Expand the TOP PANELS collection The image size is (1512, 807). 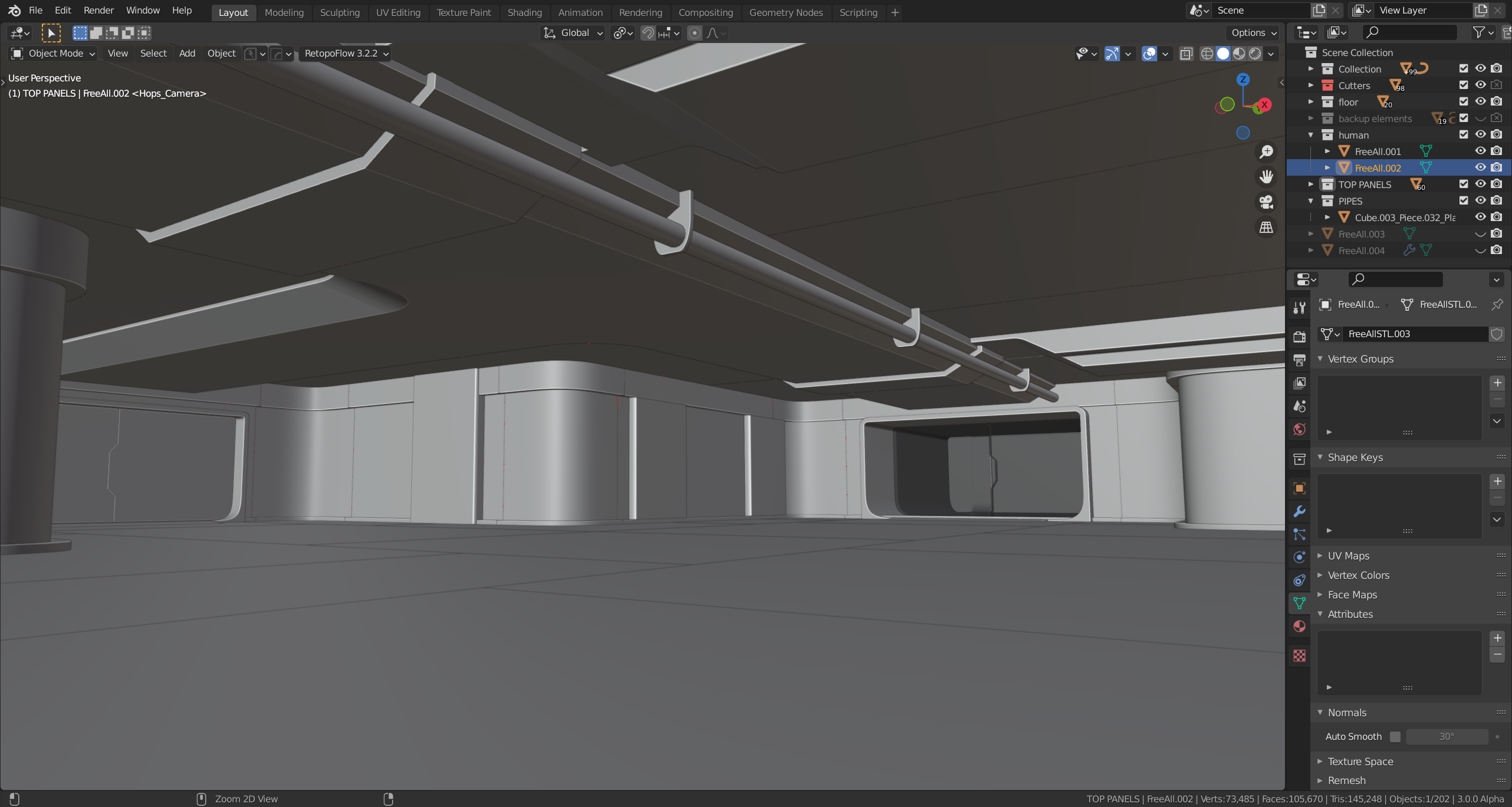click(x=1311, y=185)
